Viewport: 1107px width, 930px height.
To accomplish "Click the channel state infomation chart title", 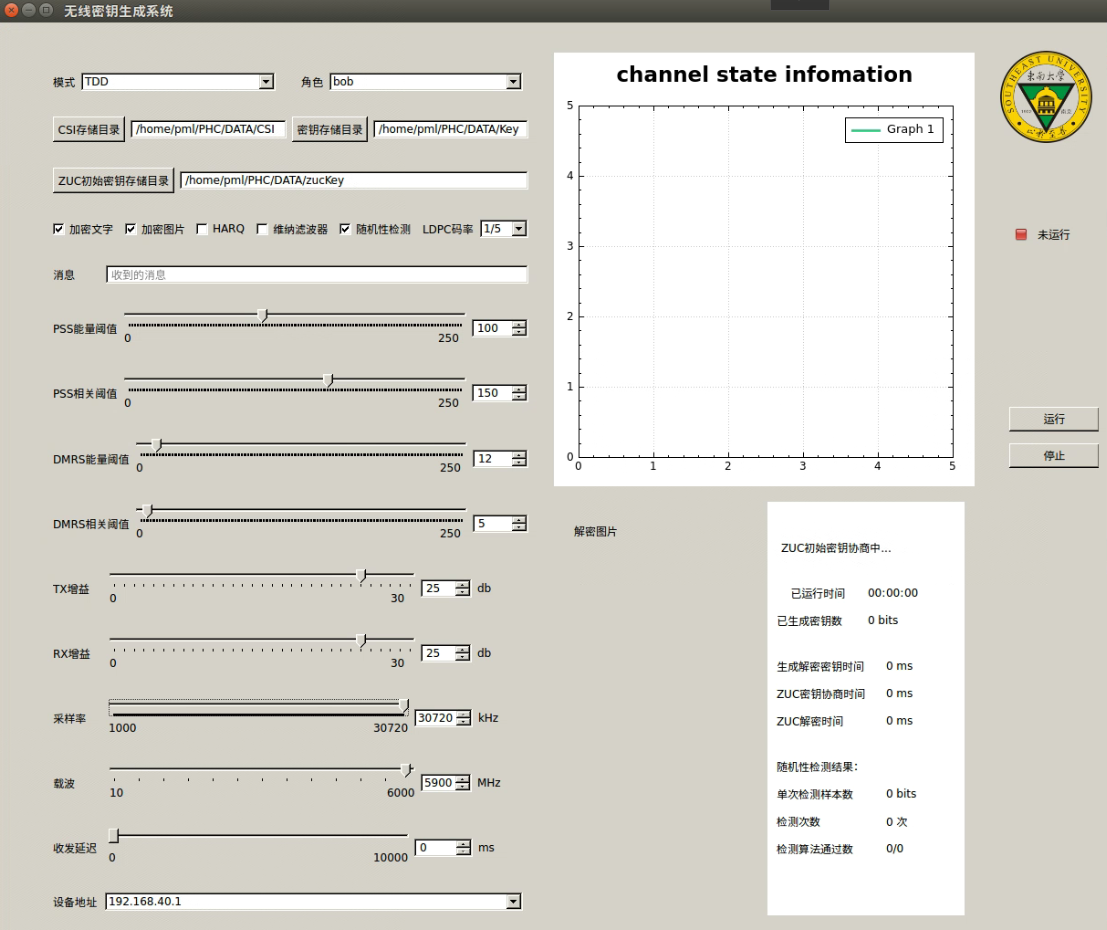I will [x=764, y=74].
